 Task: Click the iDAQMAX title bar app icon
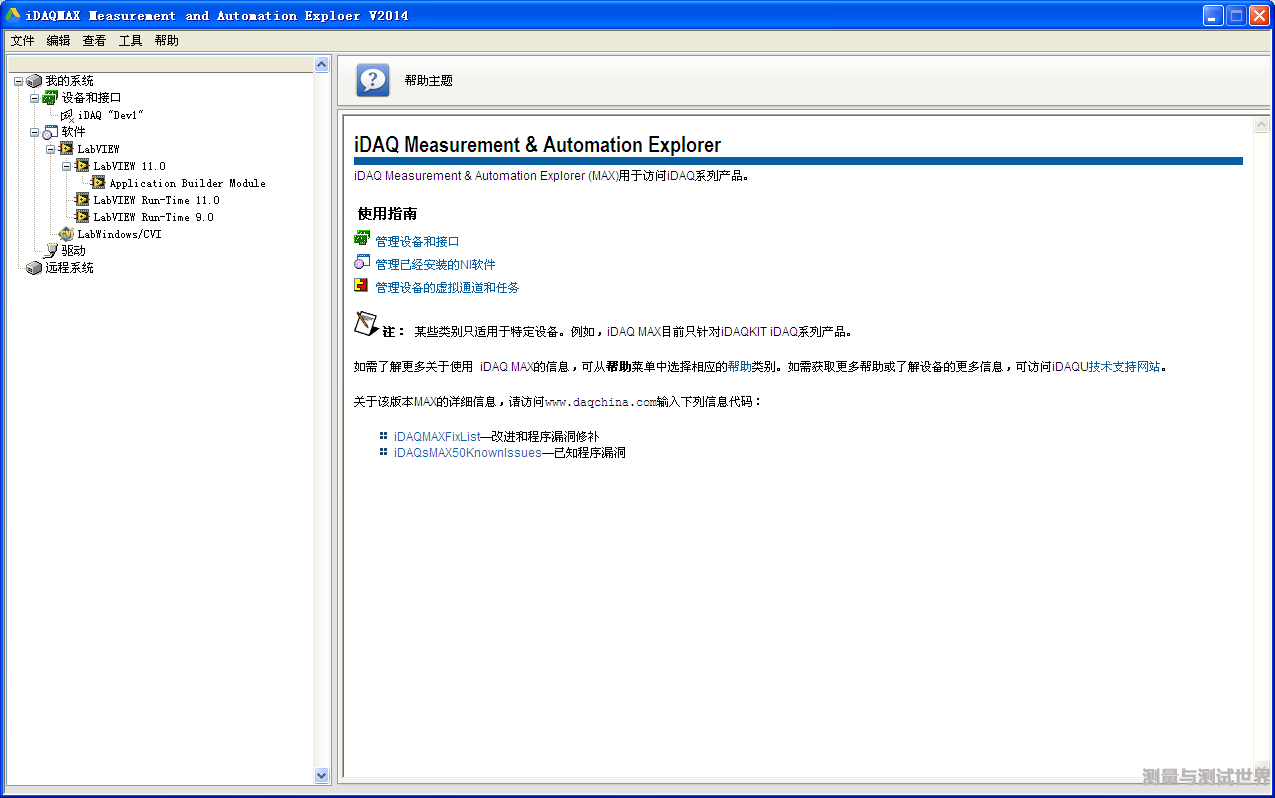[x=13, y=15]
